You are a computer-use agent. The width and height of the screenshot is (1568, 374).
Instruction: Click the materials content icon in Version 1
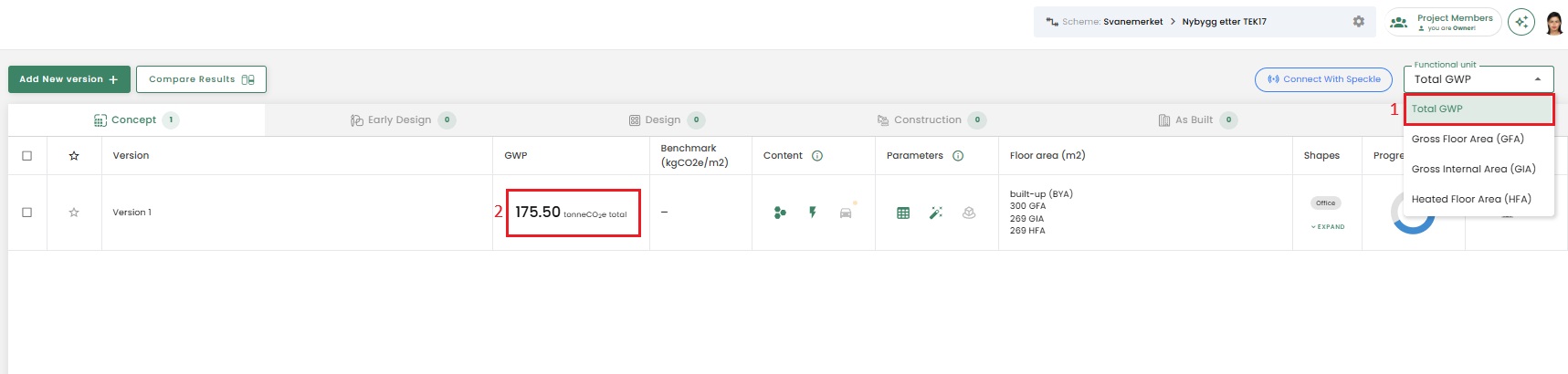click(x=779, y=213)
